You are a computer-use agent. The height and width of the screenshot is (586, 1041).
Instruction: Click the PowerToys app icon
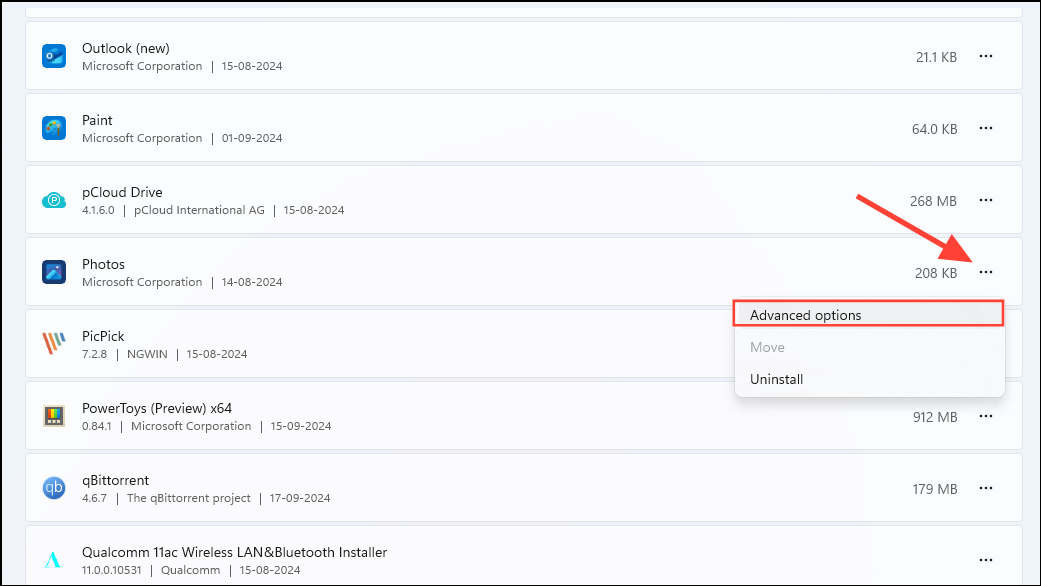(54, 416)
